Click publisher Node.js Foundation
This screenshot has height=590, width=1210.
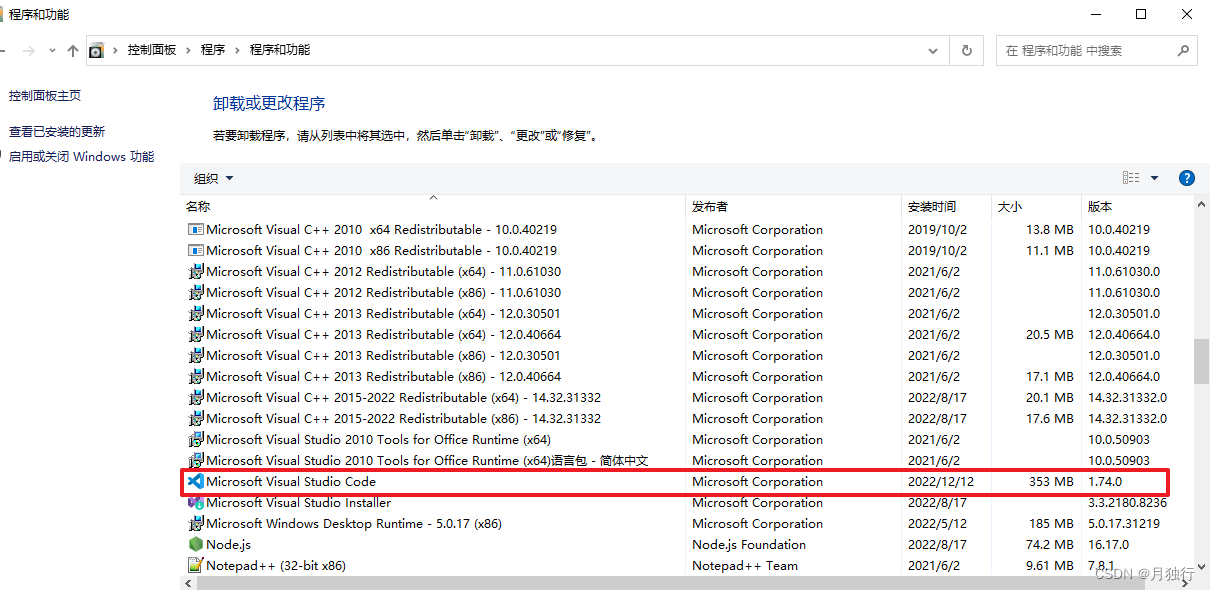click(x=749, y=545)
